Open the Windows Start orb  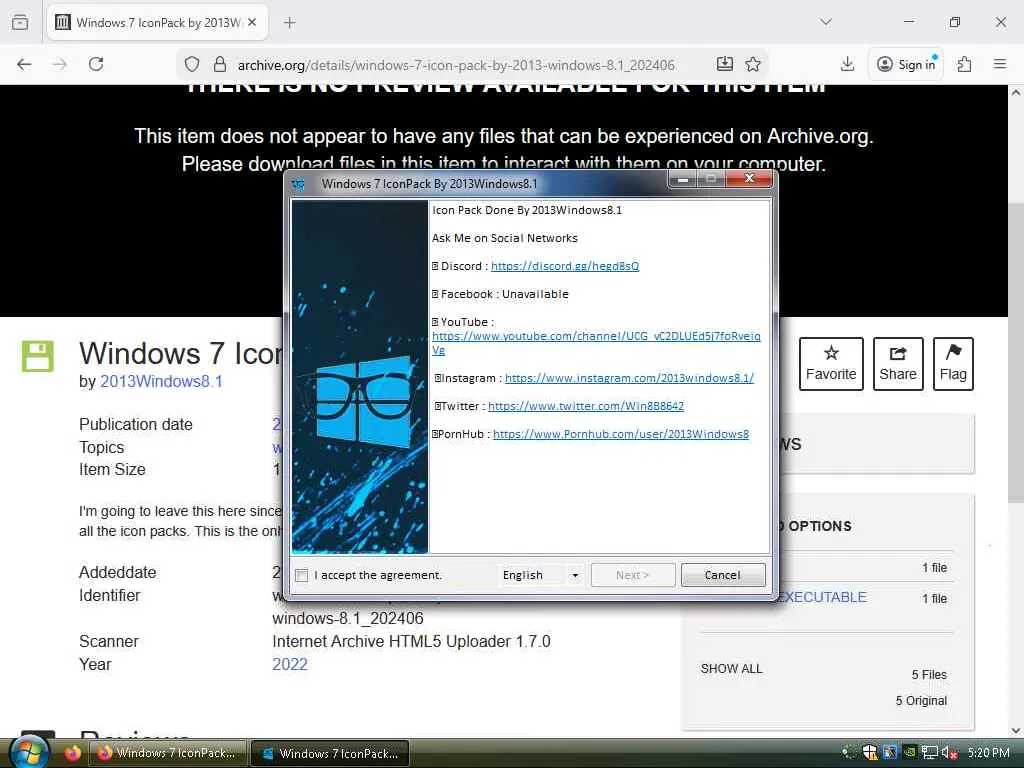28,753
